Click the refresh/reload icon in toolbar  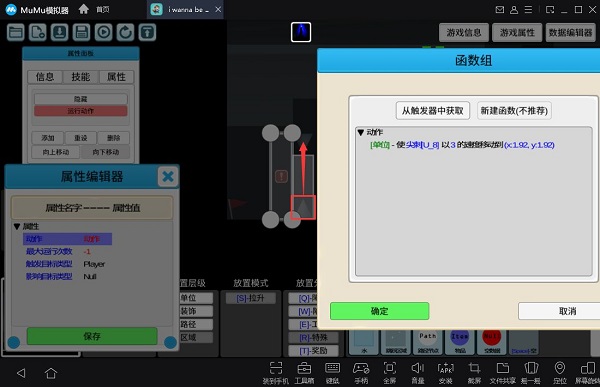click(125, 33)
